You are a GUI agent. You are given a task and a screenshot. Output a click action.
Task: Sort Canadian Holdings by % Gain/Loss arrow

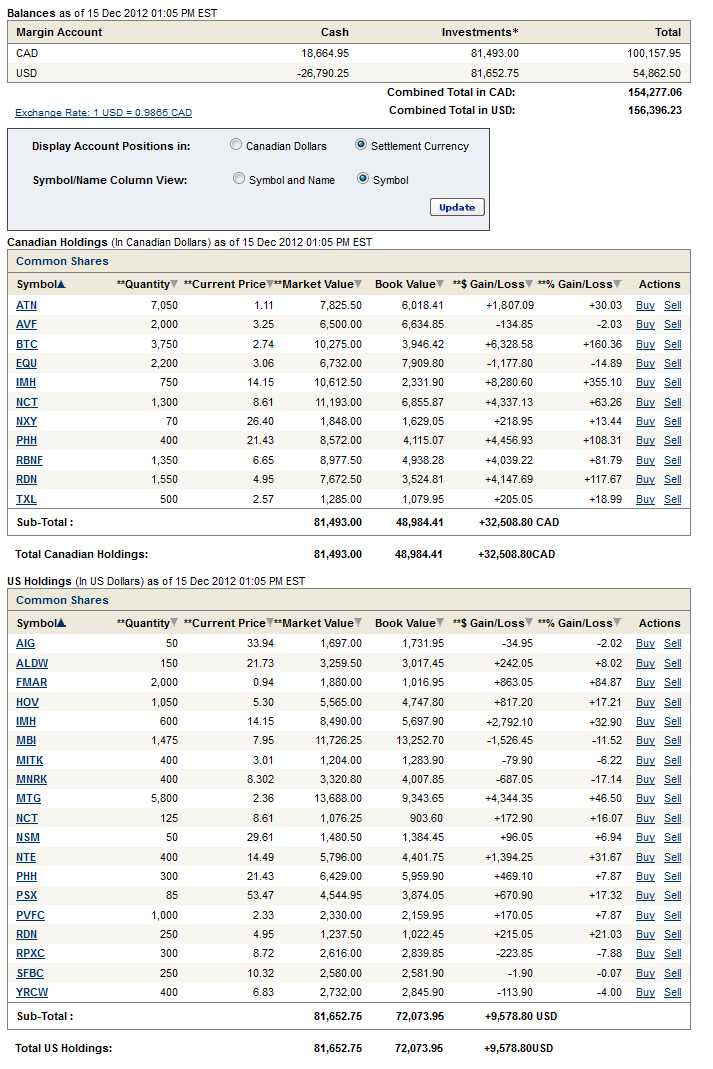(x=618, y=285)
